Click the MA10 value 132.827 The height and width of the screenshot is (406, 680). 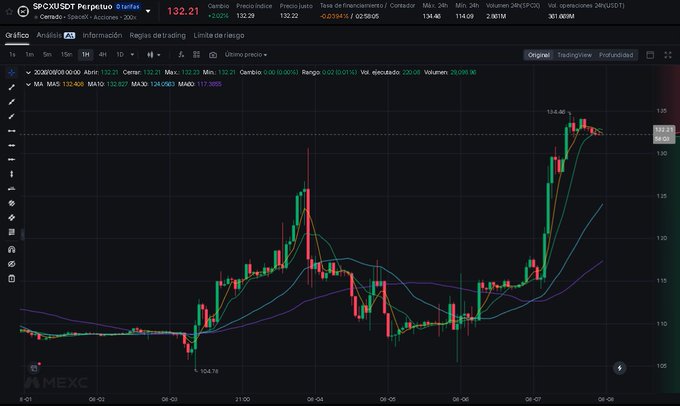point(117,84)
